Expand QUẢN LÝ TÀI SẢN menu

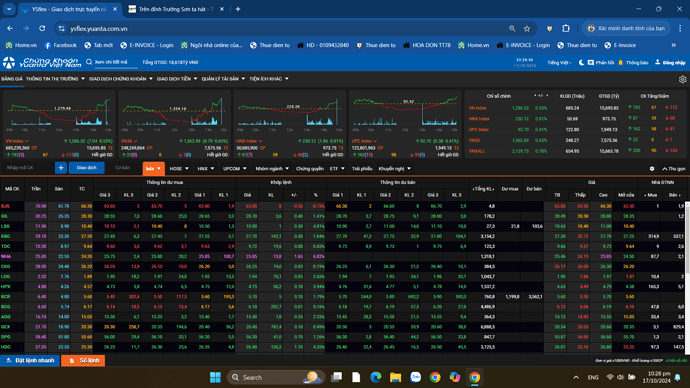pyautogui.click(x=223, y=79)
